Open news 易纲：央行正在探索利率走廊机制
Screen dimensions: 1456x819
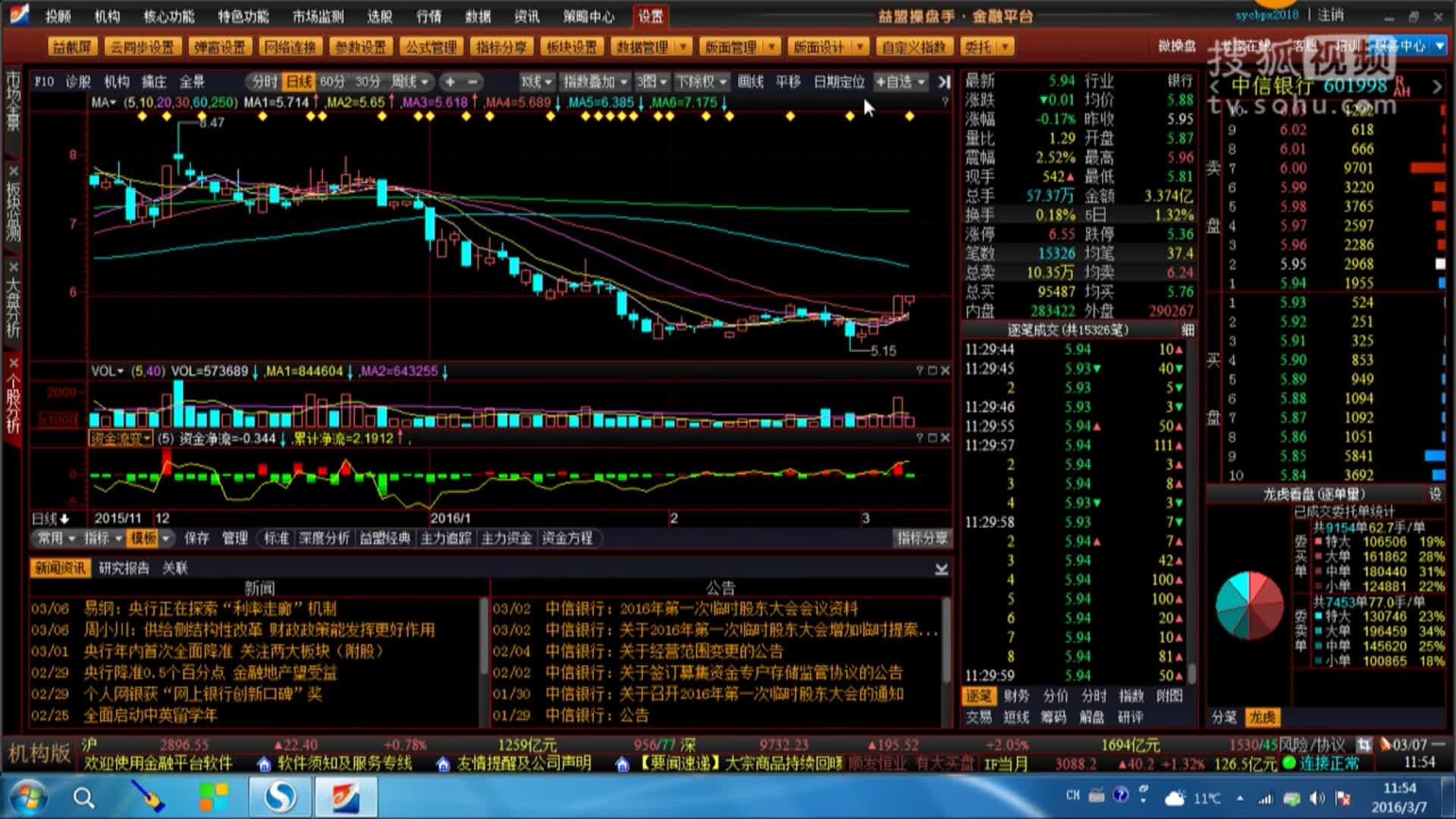209,609
